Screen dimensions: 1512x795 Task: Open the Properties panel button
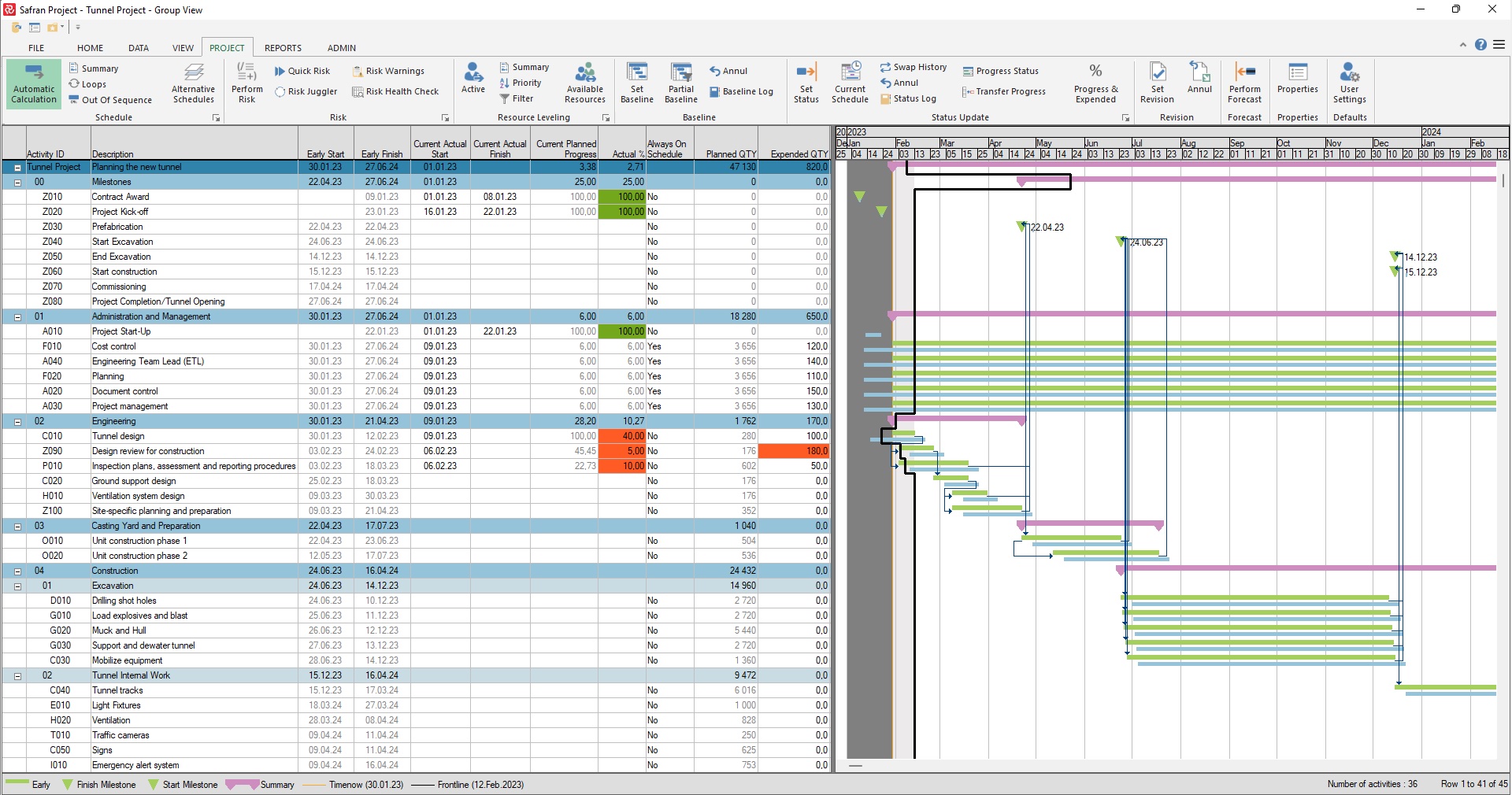coord(1298,79)
